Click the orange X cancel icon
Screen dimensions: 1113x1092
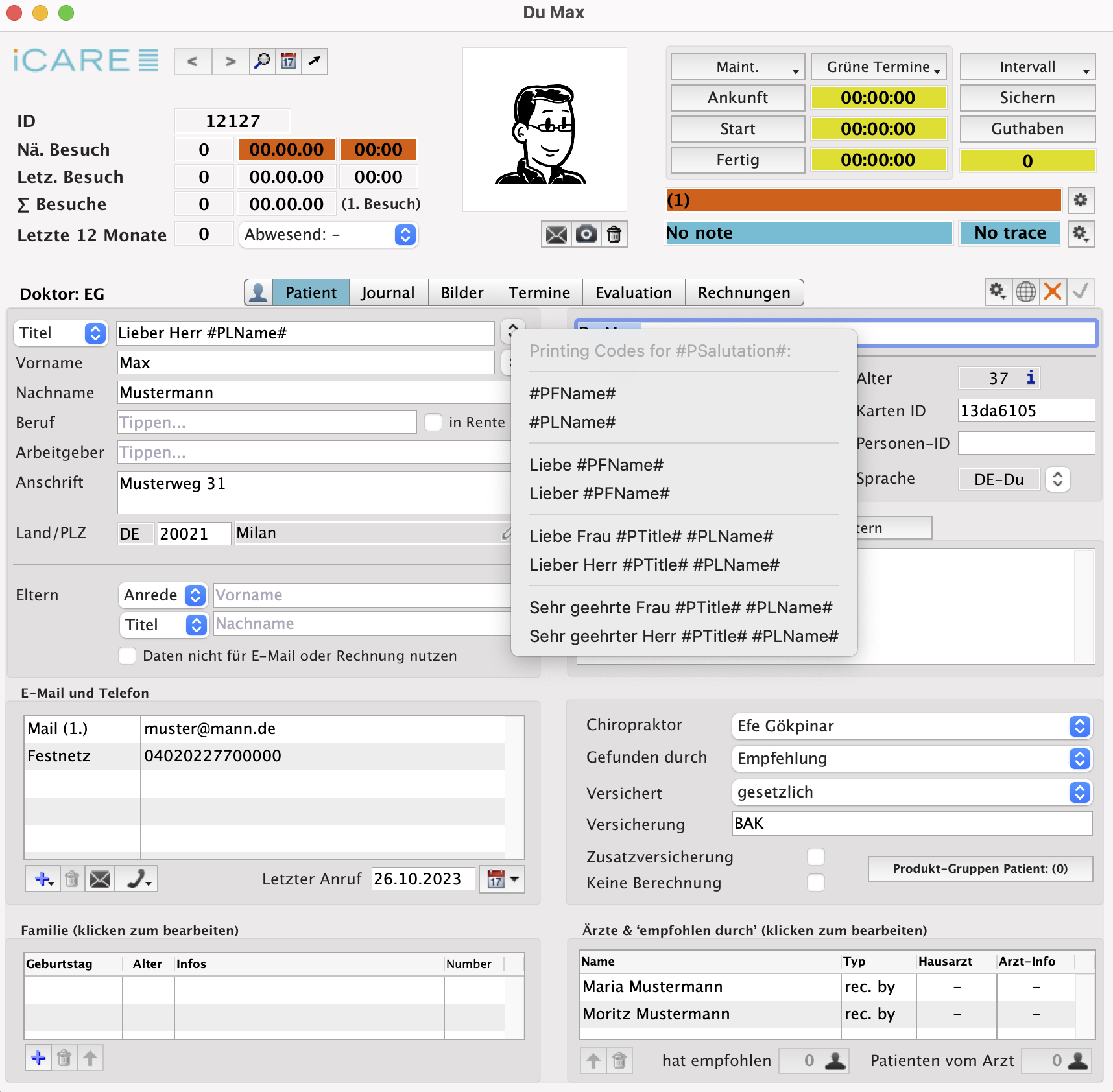pyautogui.click(x=1053, y=292)
